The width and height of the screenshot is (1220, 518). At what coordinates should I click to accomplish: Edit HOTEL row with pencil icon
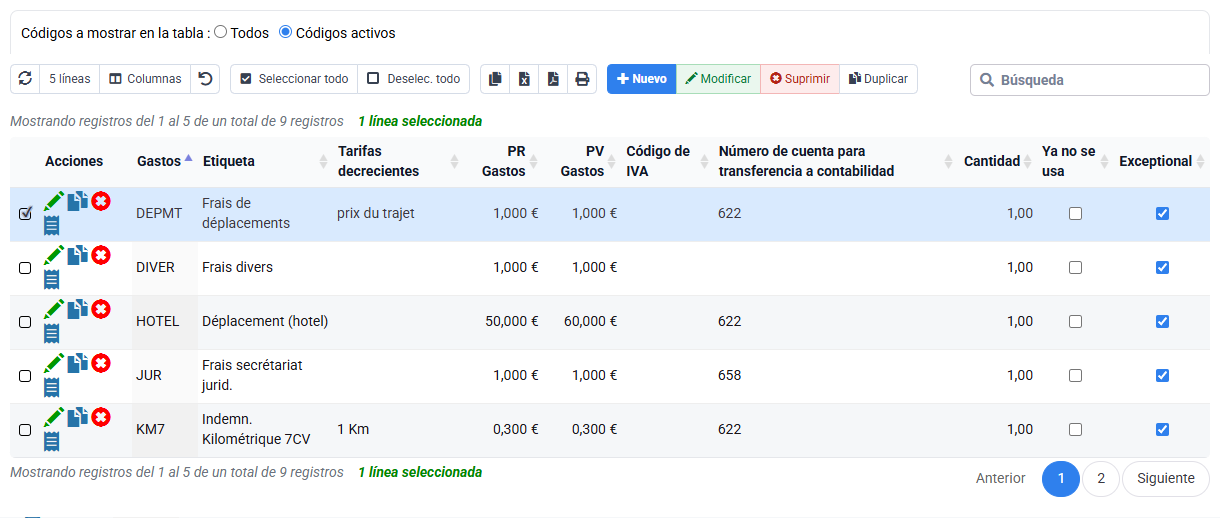point(54,309)
